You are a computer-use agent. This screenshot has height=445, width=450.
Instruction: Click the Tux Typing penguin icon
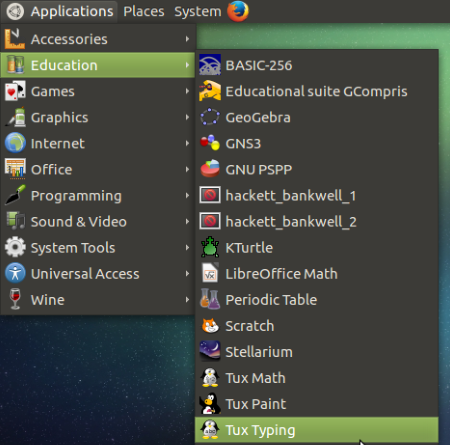point(210,429)
